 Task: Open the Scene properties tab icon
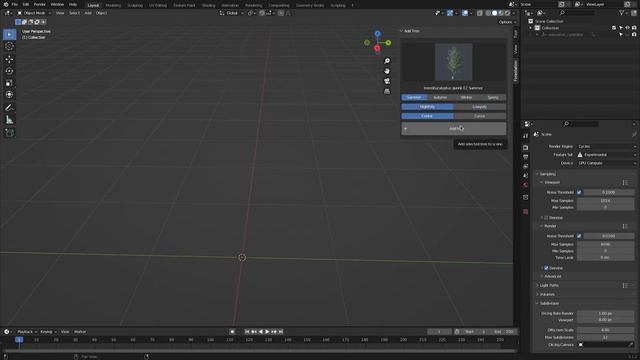click(526, 176)
